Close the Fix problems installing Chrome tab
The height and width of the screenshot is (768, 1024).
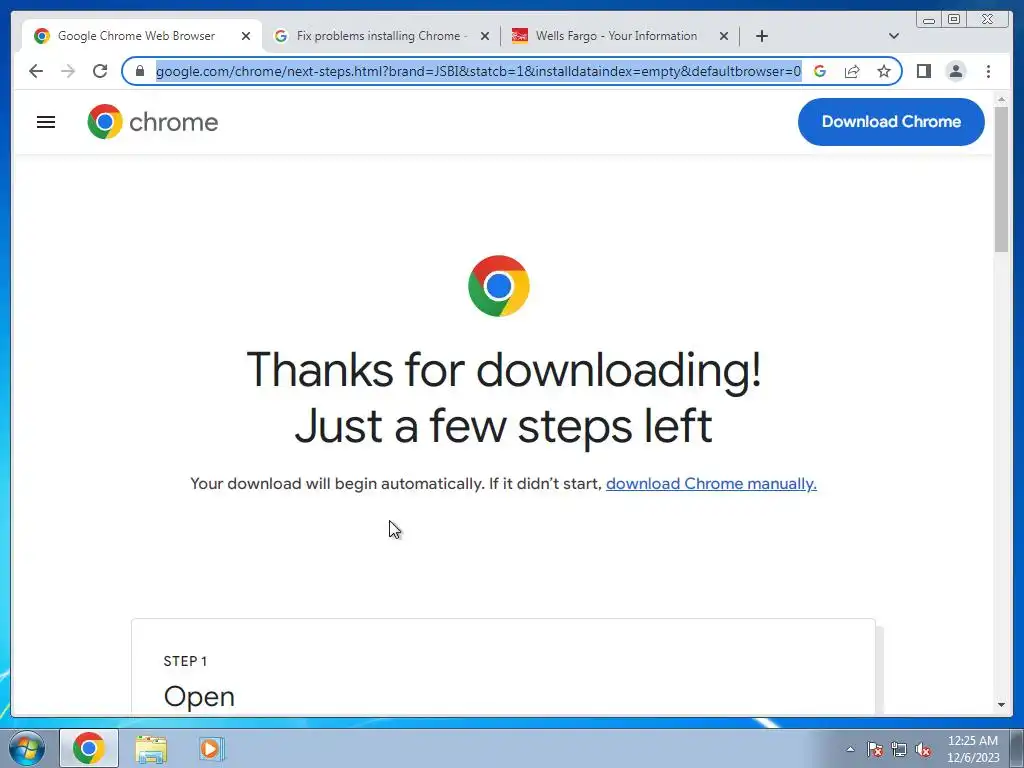tap(485, 36)
